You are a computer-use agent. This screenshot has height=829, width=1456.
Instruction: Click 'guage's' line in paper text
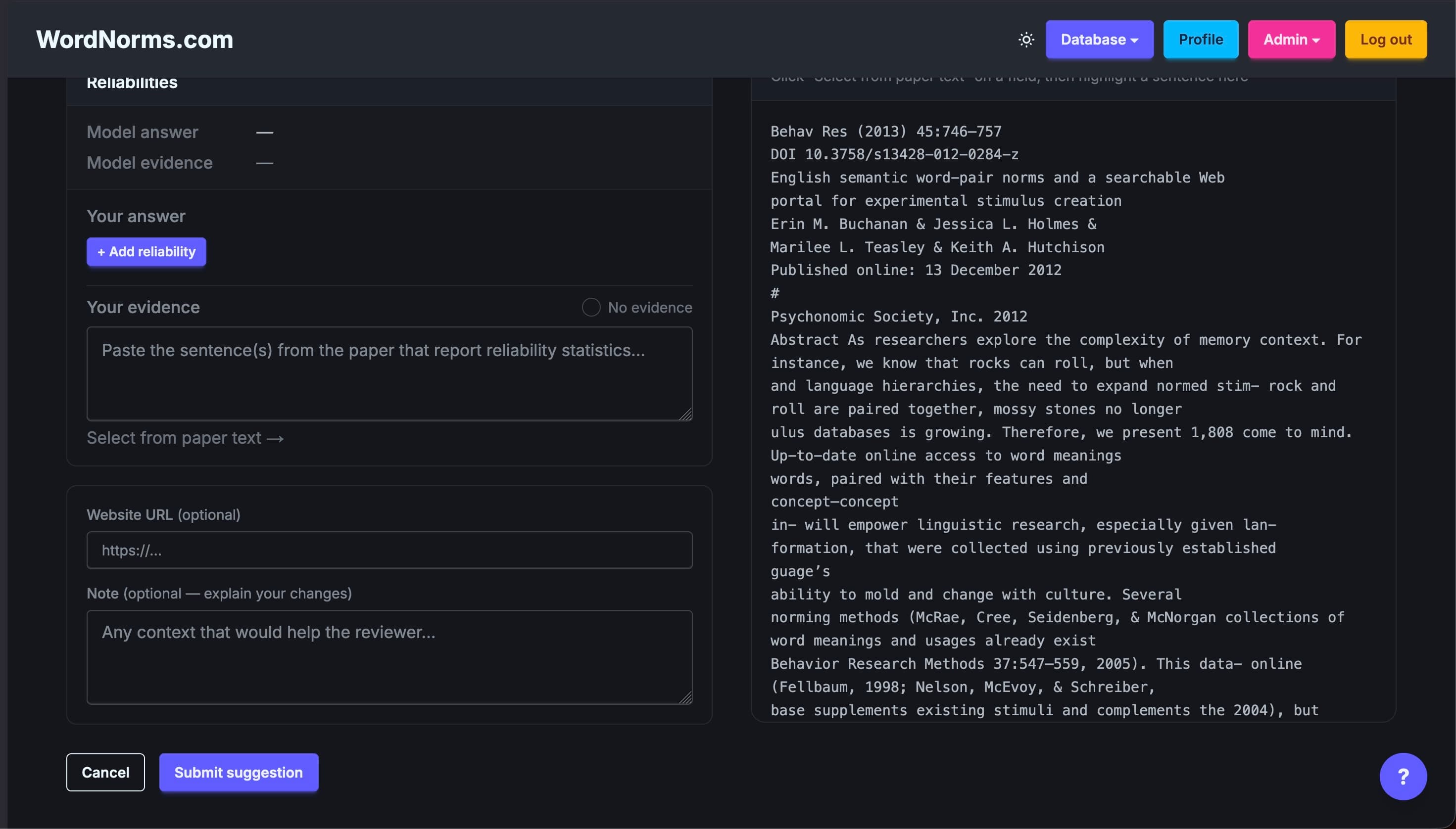click(800, 571)
